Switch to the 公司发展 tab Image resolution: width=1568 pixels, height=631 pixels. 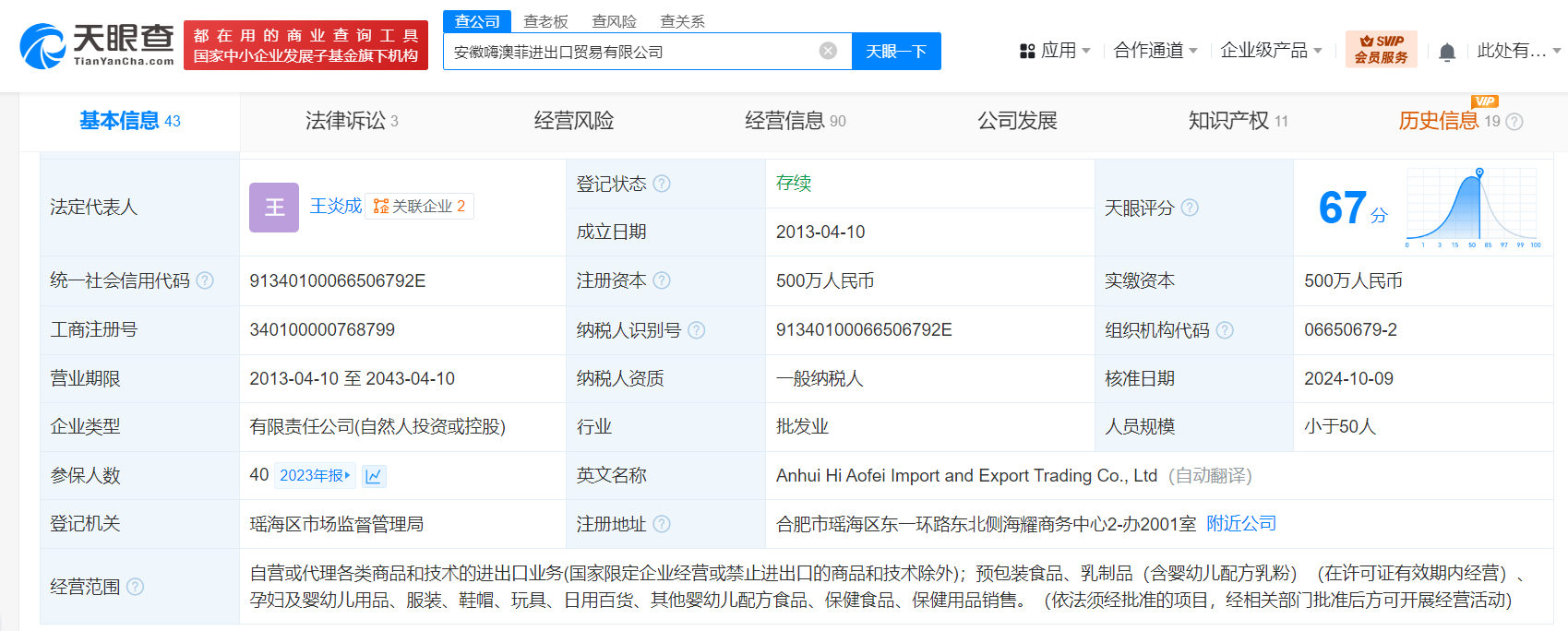click(x=1017, y=121)
